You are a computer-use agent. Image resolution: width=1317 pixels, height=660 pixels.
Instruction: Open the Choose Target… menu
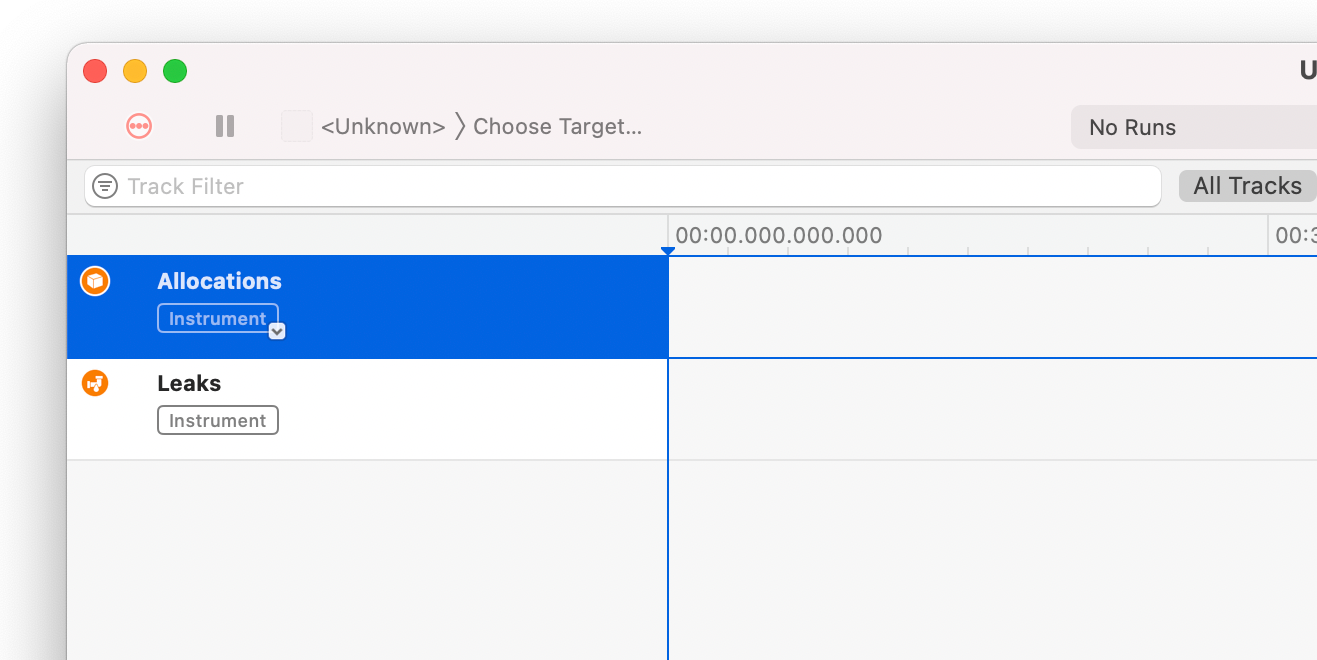click(557, 127)
